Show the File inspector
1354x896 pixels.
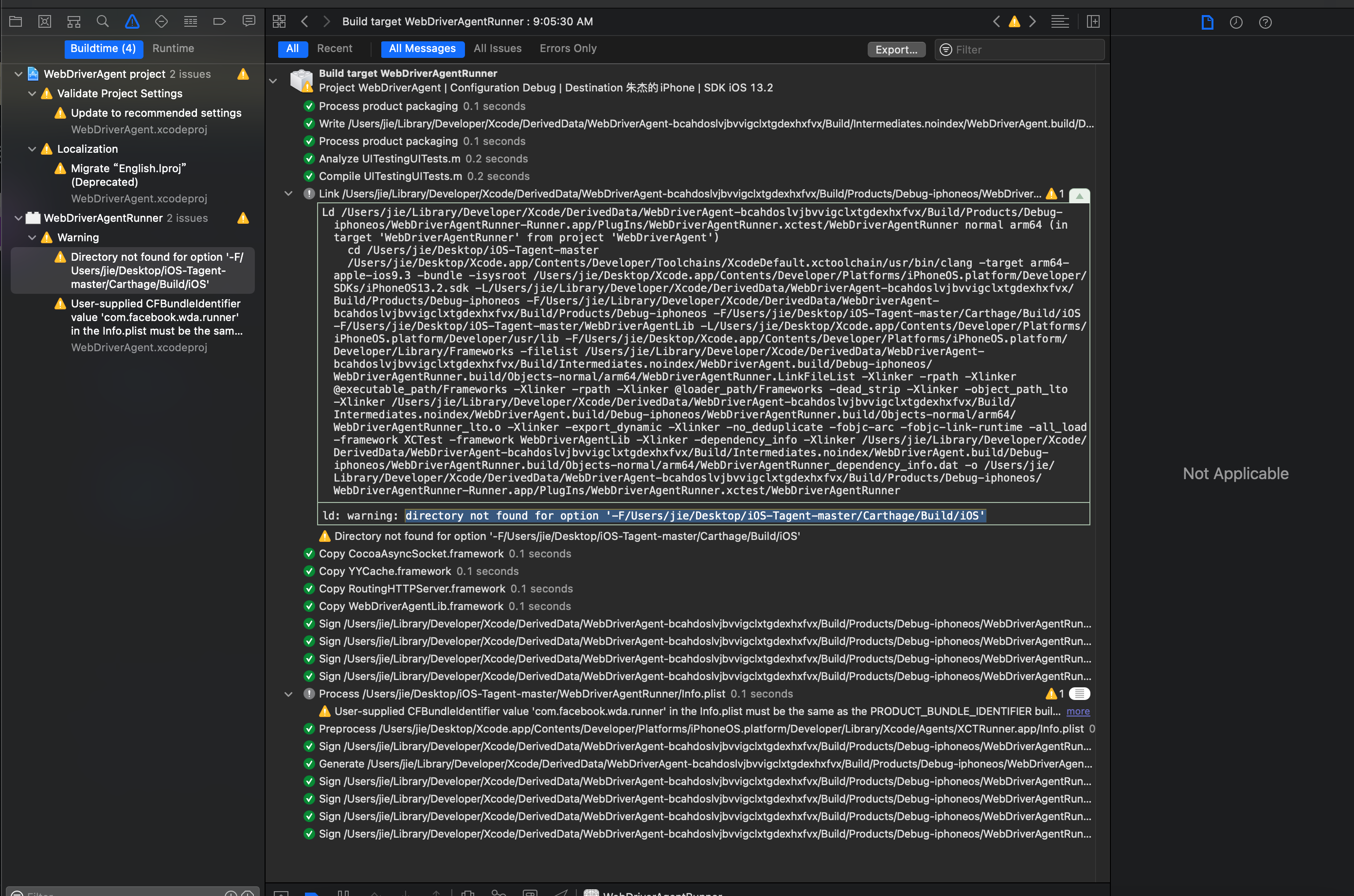1207,22
